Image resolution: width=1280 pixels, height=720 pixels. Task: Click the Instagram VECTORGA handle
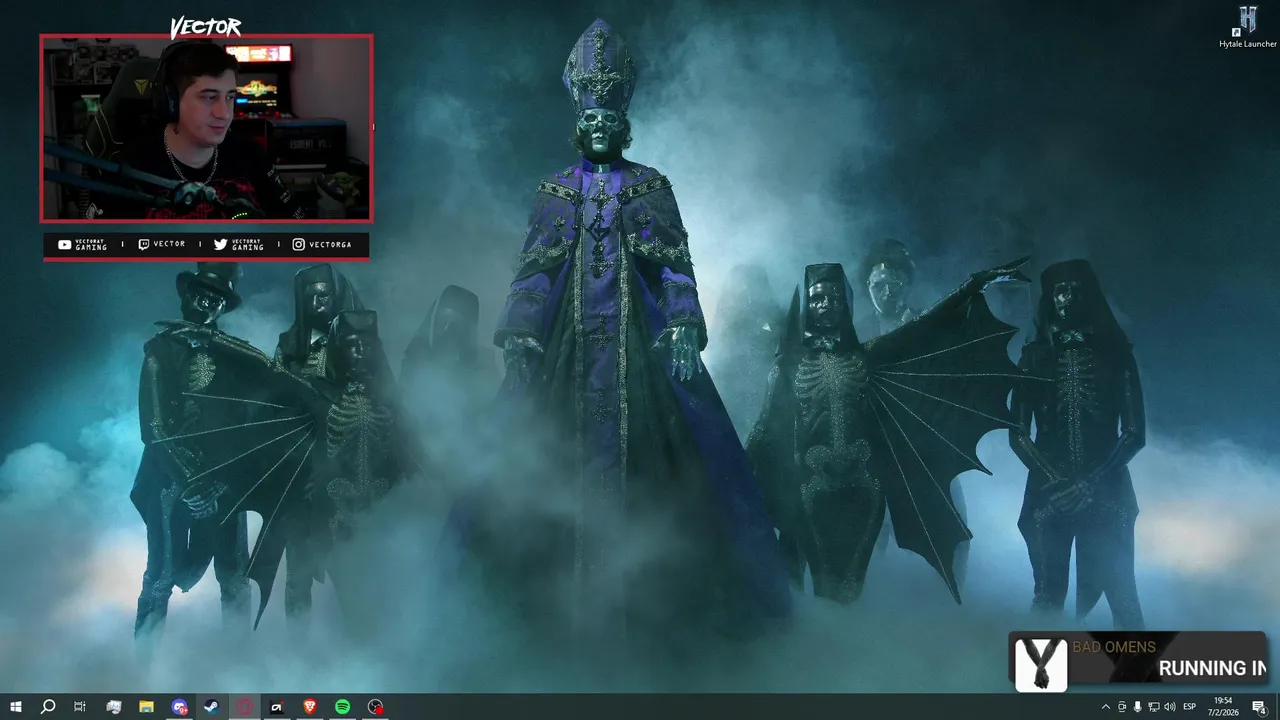pos(322,244)
